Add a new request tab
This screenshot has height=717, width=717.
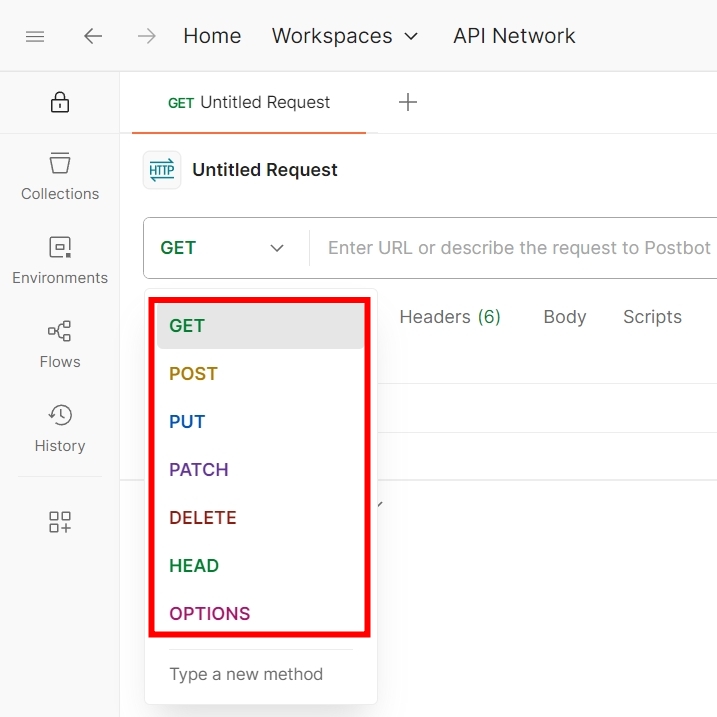(408, 102)
